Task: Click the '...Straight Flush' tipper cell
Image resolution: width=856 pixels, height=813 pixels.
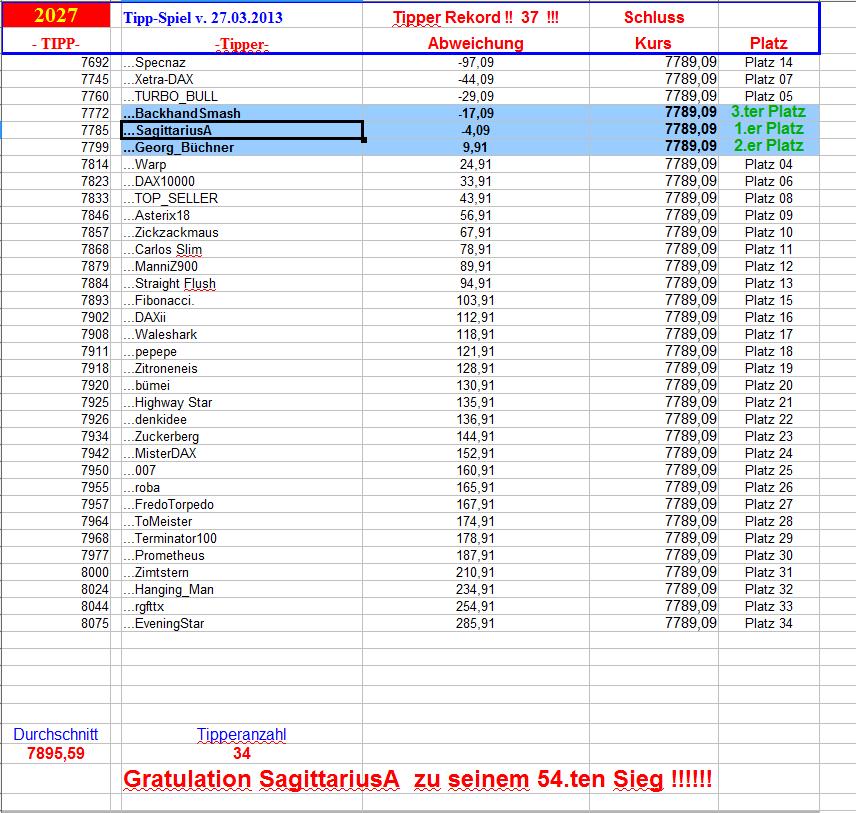Action: (x=241, y=283)
